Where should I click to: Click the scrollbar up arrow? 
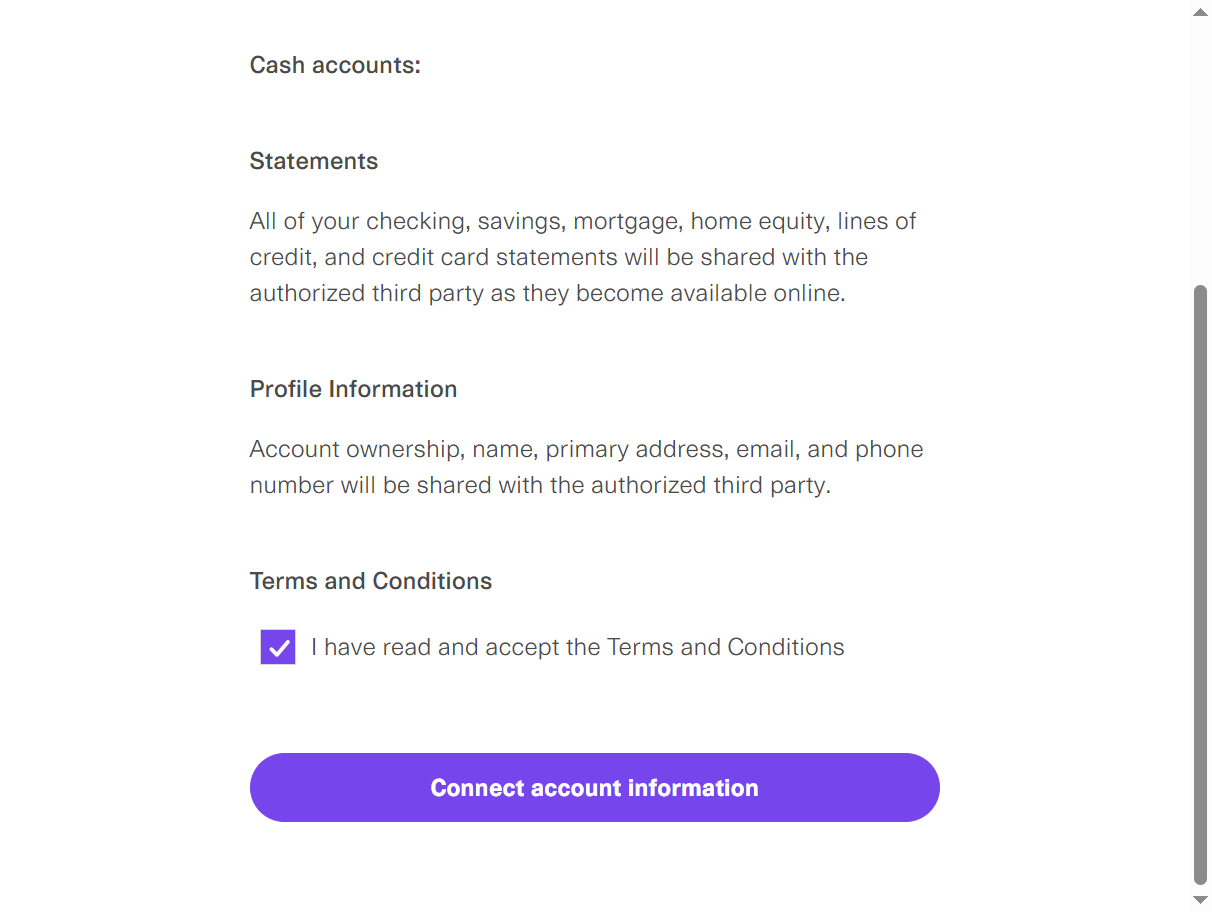point(1200,11)
